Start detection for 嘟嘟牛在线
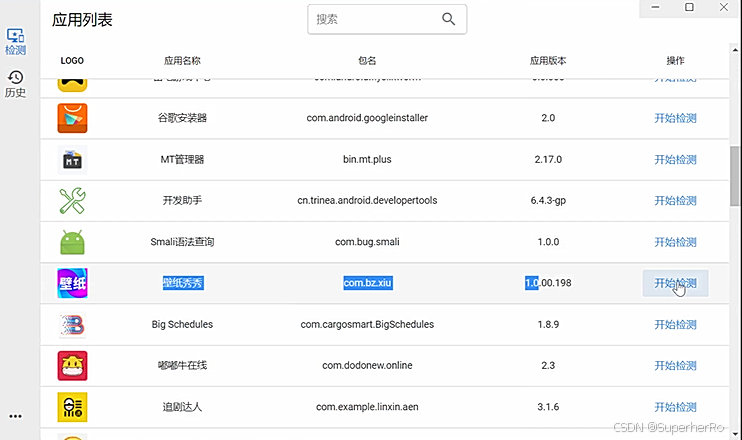742x440 pixels. pos(675,366)
